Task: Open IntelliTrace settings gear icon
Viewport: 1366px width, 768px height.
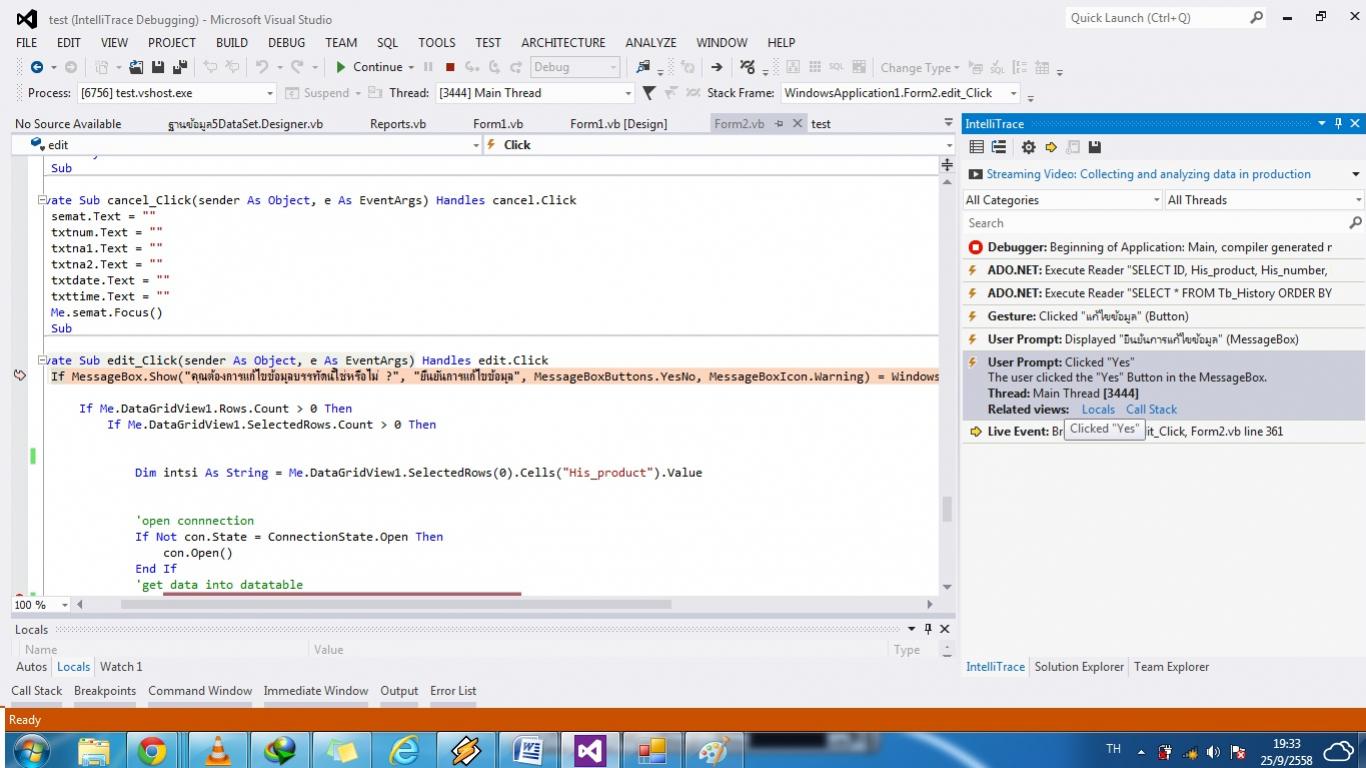Action: tap(1028, 147)
